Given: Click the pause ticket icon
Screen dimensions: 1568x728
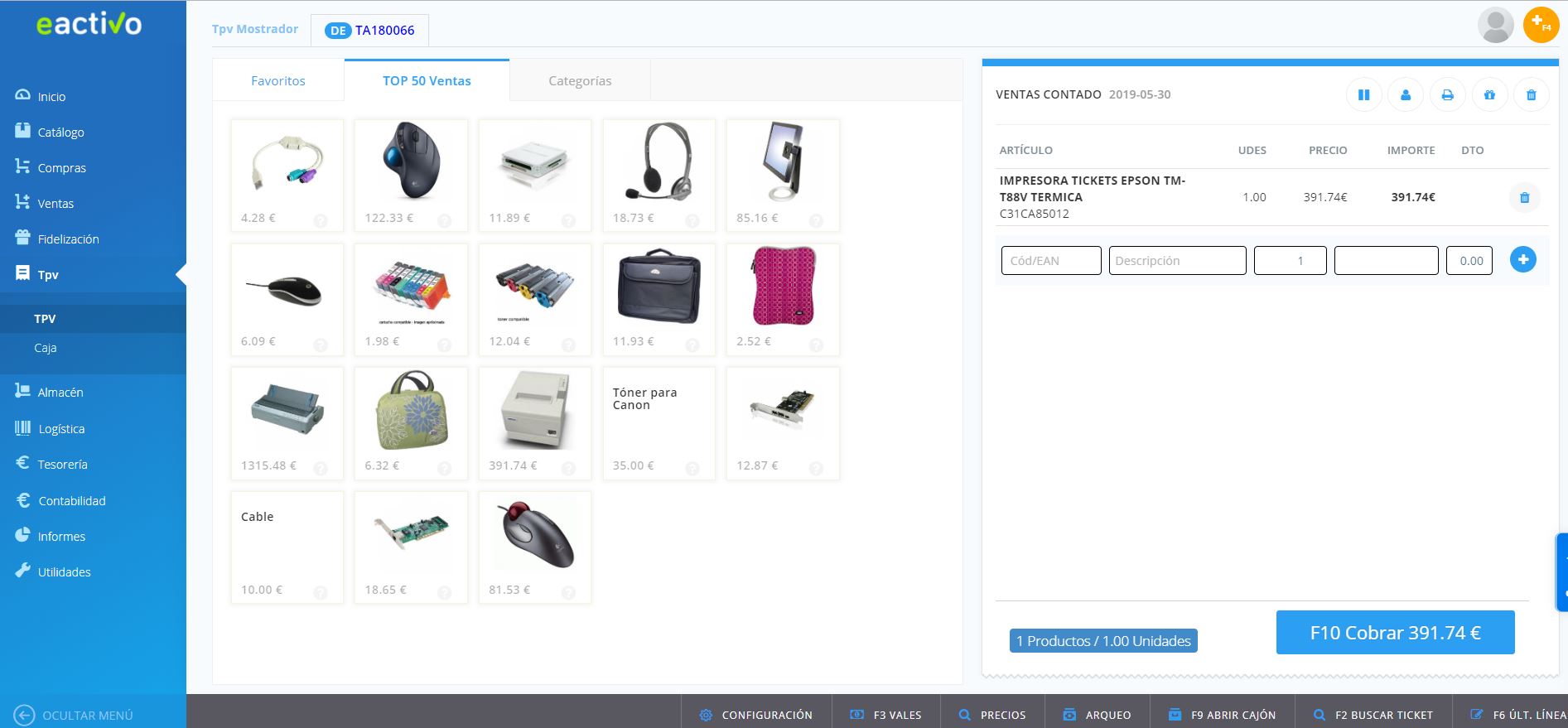Looking at the screenshot, I should 1363,95.
